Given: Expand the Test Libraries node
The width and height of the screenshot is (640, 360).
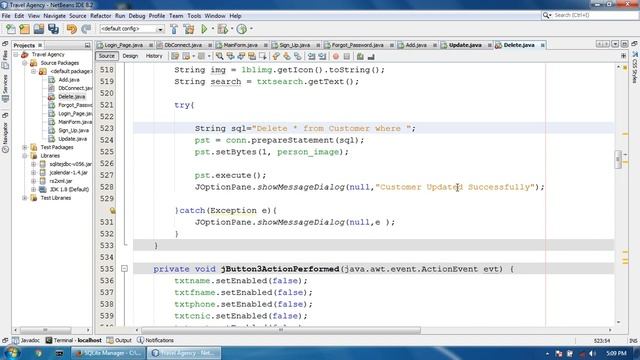Looking at the screenshot, I should [25, 198].
